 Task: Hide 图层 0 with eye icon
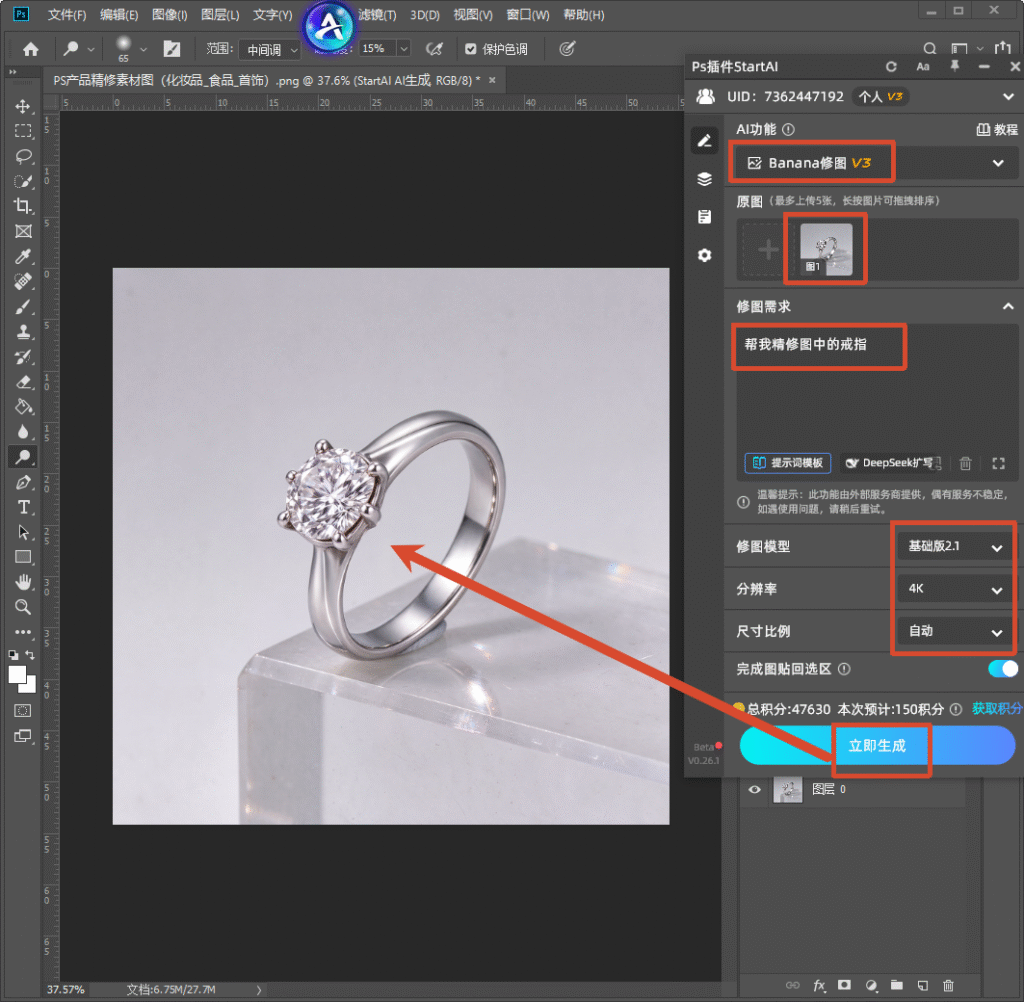tap(754, 789)
